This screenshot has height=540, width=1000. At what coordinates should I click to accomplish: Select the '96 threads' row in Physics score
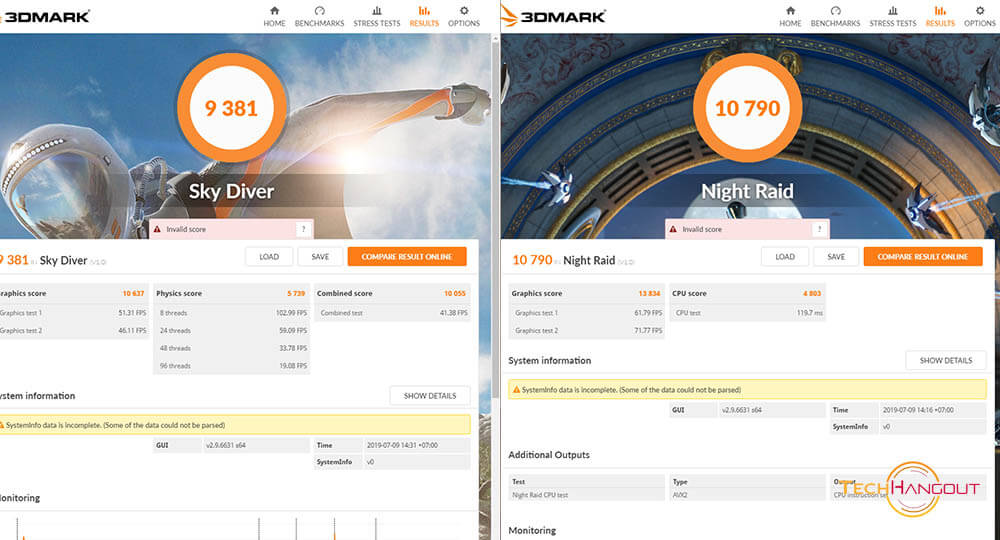(x=232, y=366)
